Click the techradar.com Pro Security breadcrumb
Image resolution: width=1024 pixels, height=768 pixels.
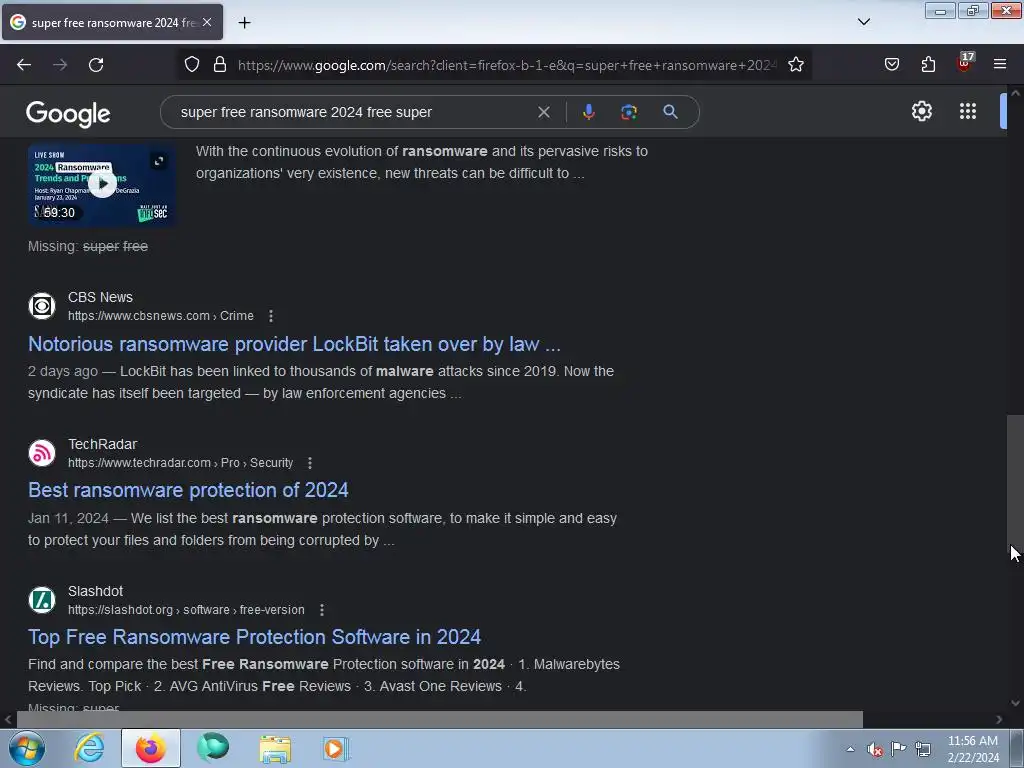pyautogui.click(x=180, y=463)
